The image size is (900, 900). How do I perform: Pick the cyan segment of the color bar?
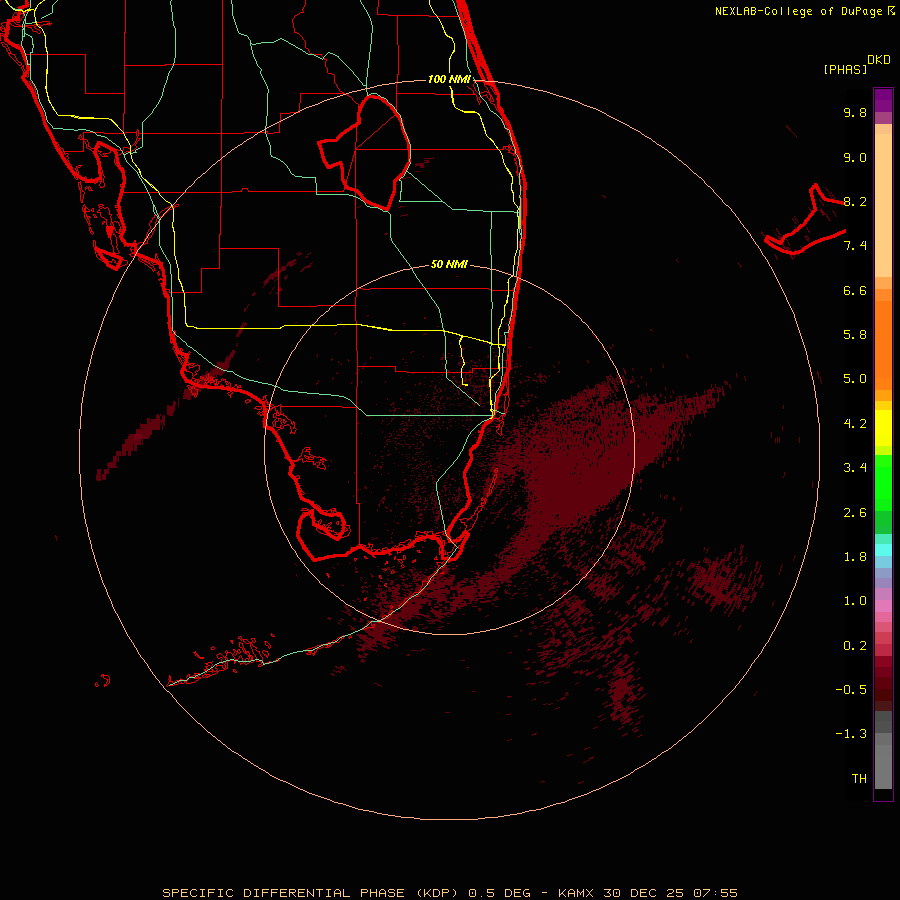point(883,550)
